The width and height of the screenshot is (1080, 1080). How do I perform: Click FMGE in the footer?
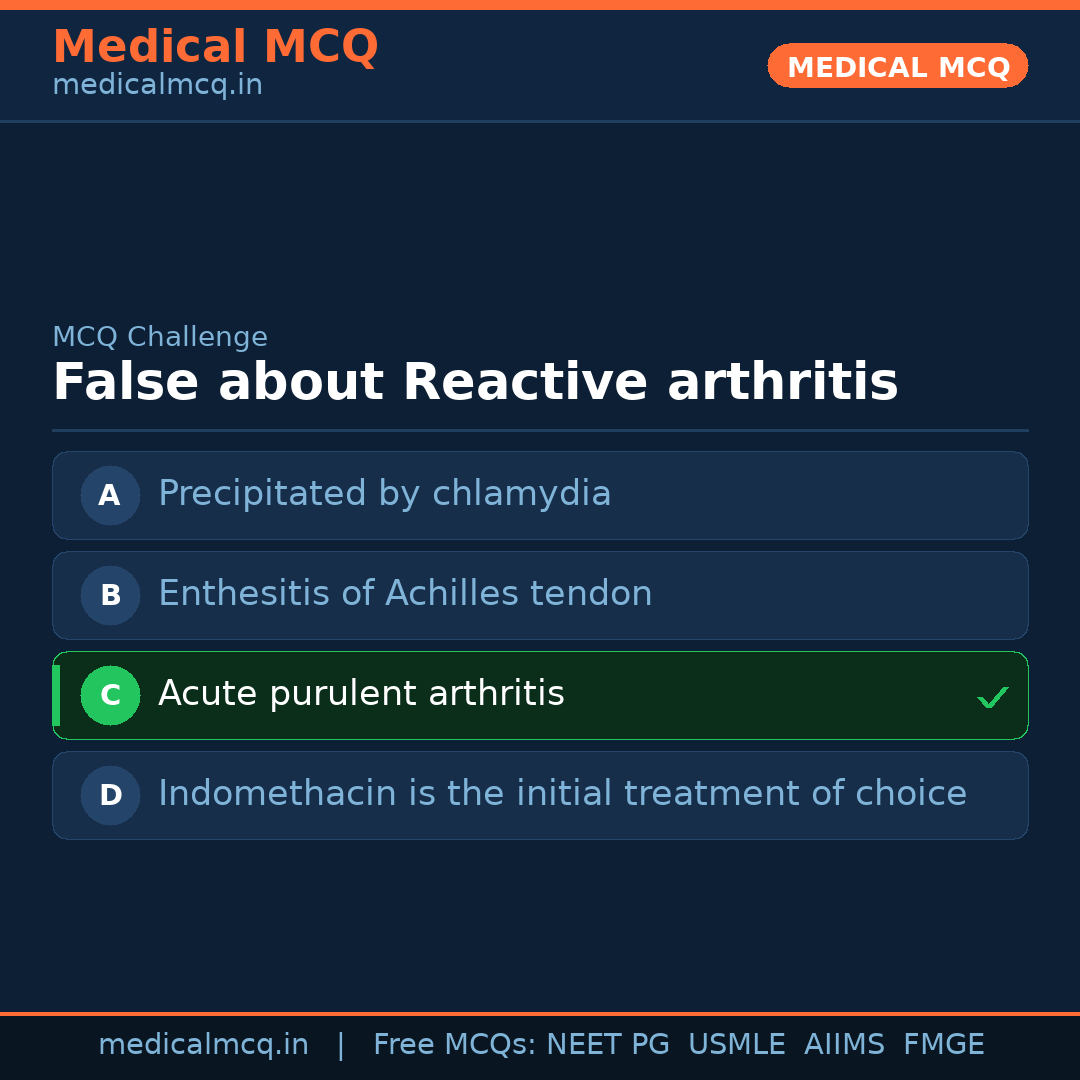point(943,1045)
